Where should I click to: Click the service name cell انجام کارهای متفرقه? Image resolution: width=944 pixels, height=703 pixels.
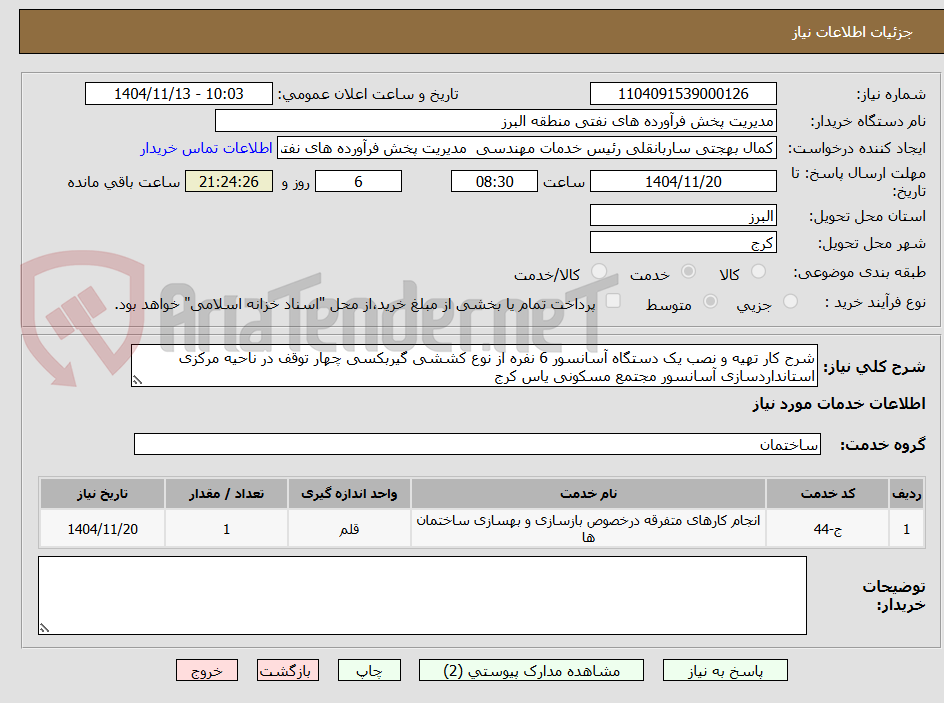(588, 528)
